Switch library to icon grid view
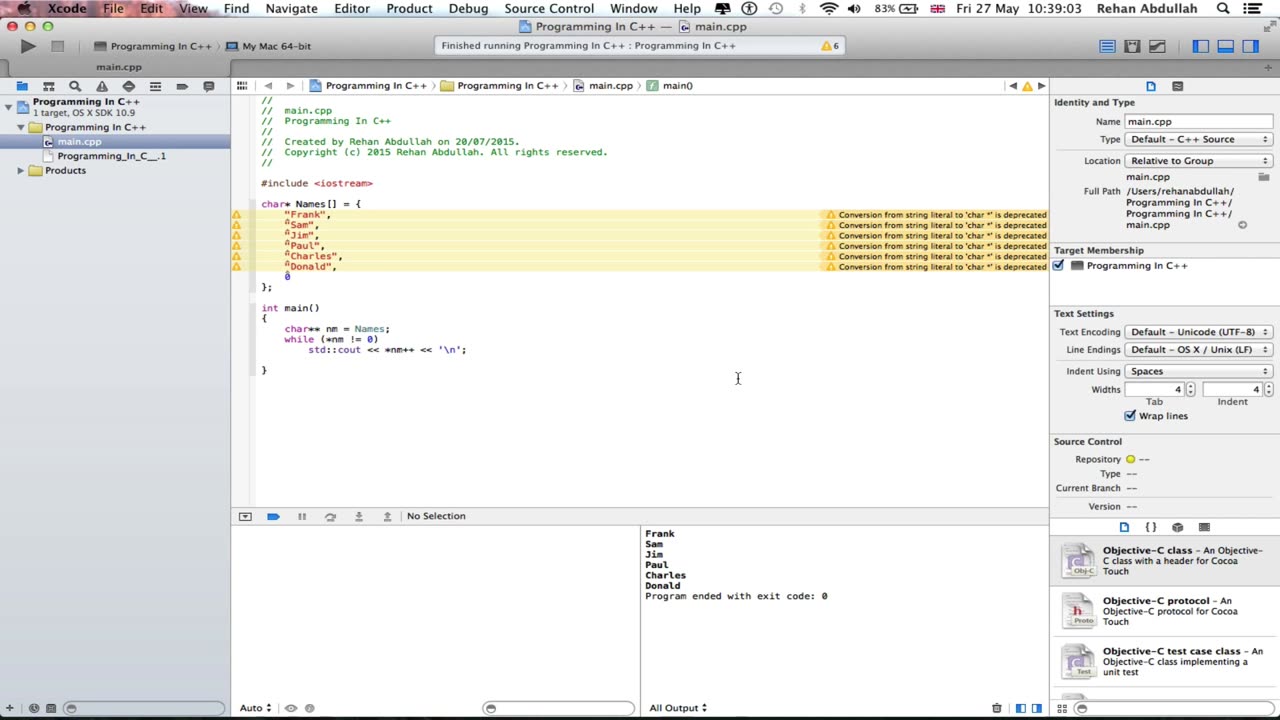 pos(1062,708)
